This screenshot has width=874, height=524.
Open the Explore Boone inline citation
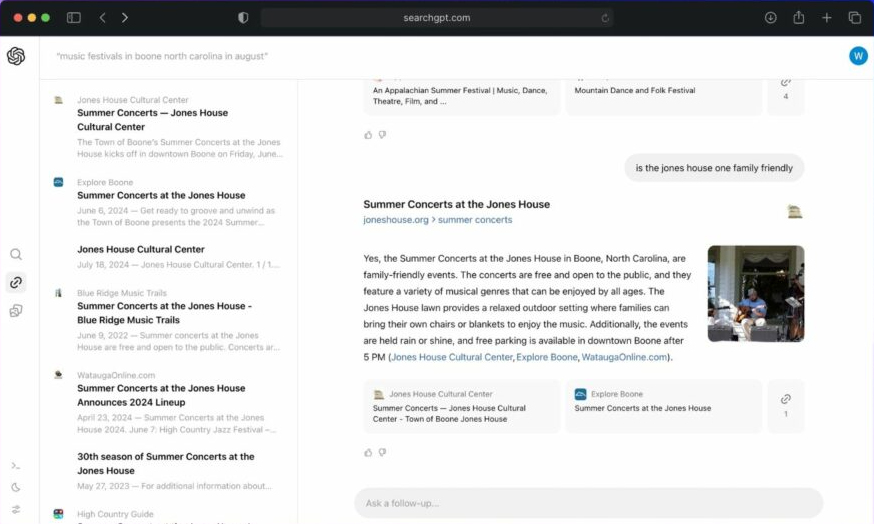pyautogui.click(x=547, y=357)
